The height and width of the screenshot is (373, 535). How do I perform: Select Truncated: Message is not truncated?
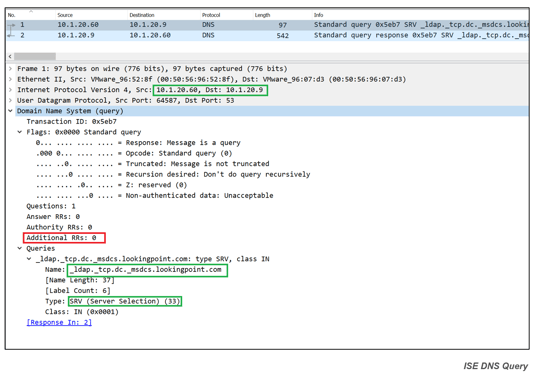pyautogui.click(x=153, y=164)
